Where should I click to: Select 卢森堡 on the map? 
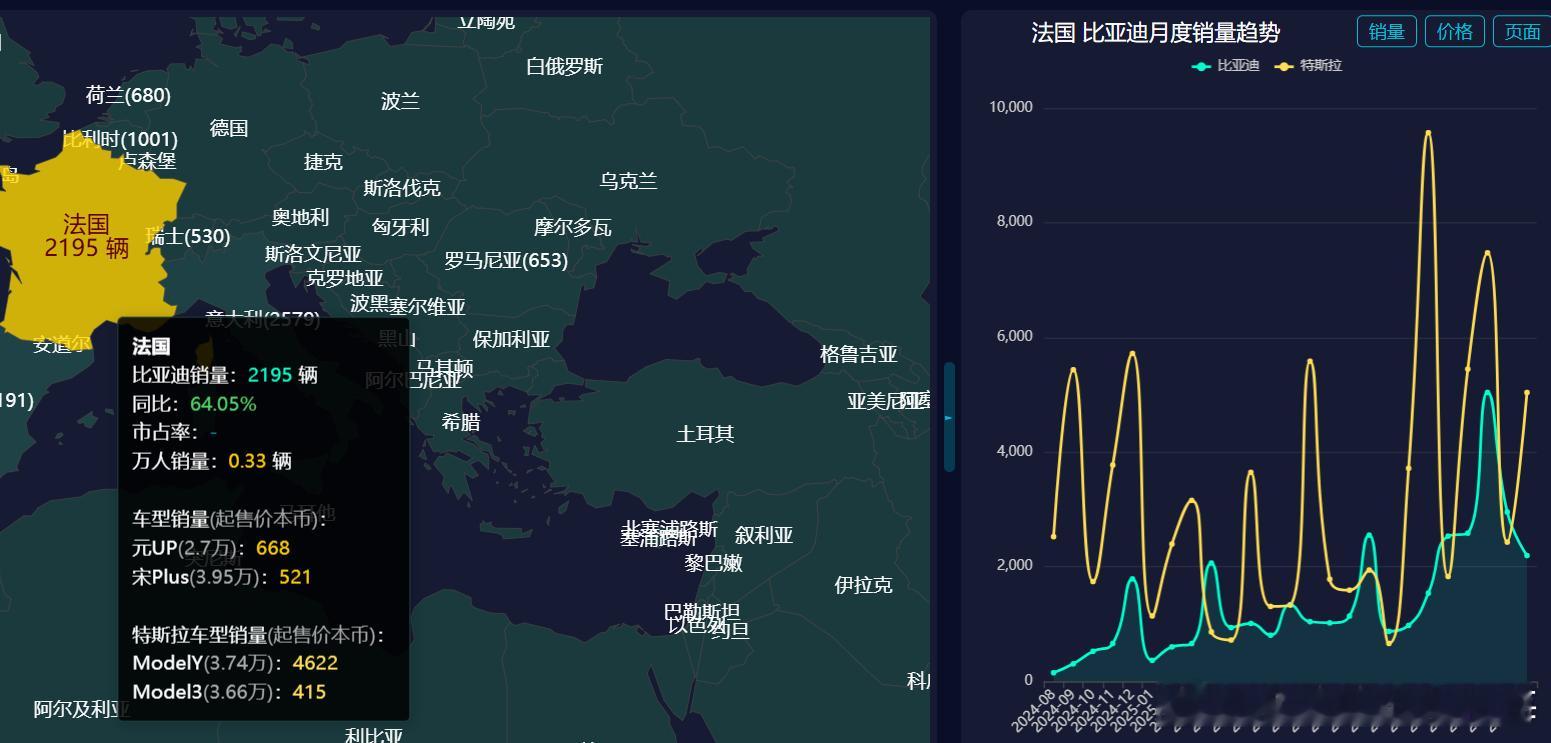coord(147,161)
